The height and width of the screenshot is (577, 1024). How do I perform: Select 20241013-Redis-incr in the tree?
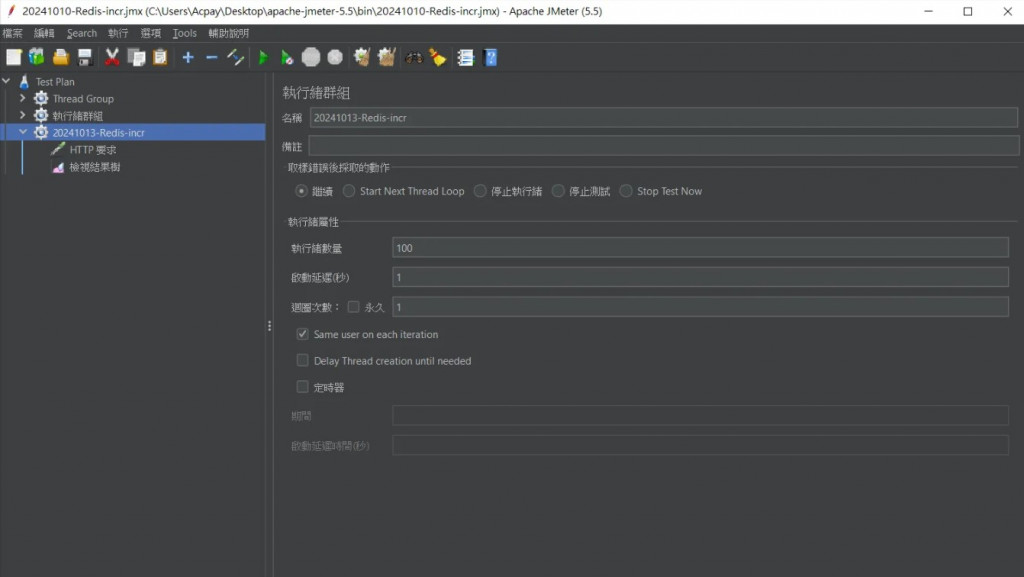click(99, 133)
